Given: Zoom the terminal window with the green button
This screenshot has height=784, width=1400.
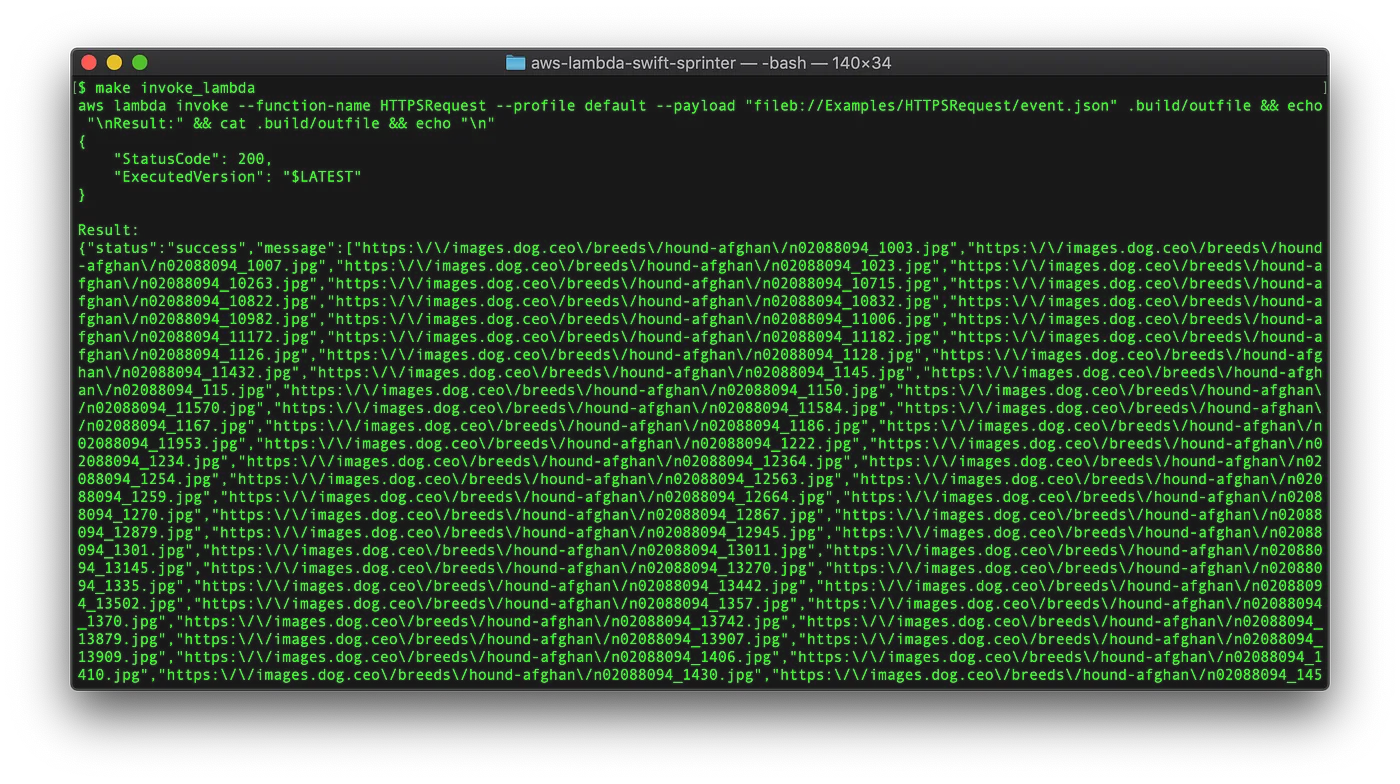Looking at the screenshot, I should (139, 62).
